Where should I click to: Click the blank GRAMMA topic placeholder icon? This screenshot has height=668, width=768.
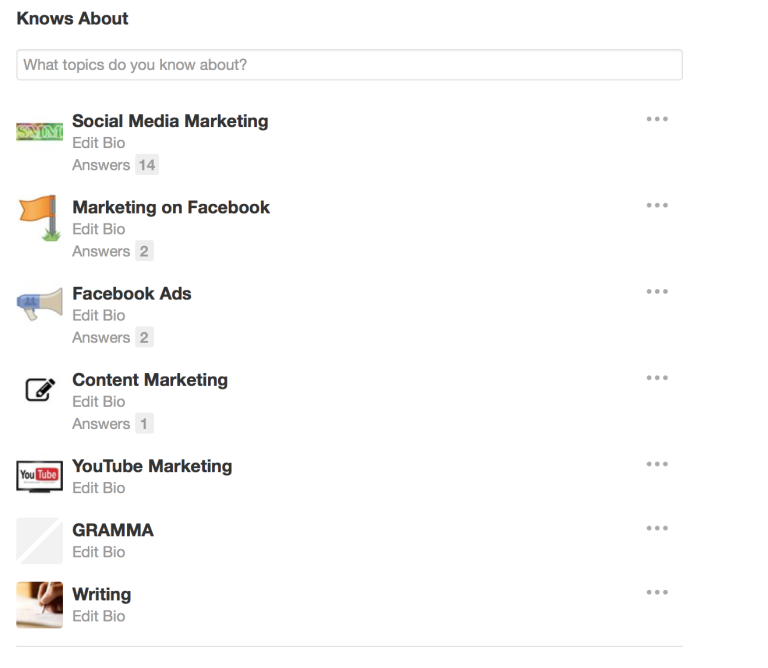click(x=39, y=541)
